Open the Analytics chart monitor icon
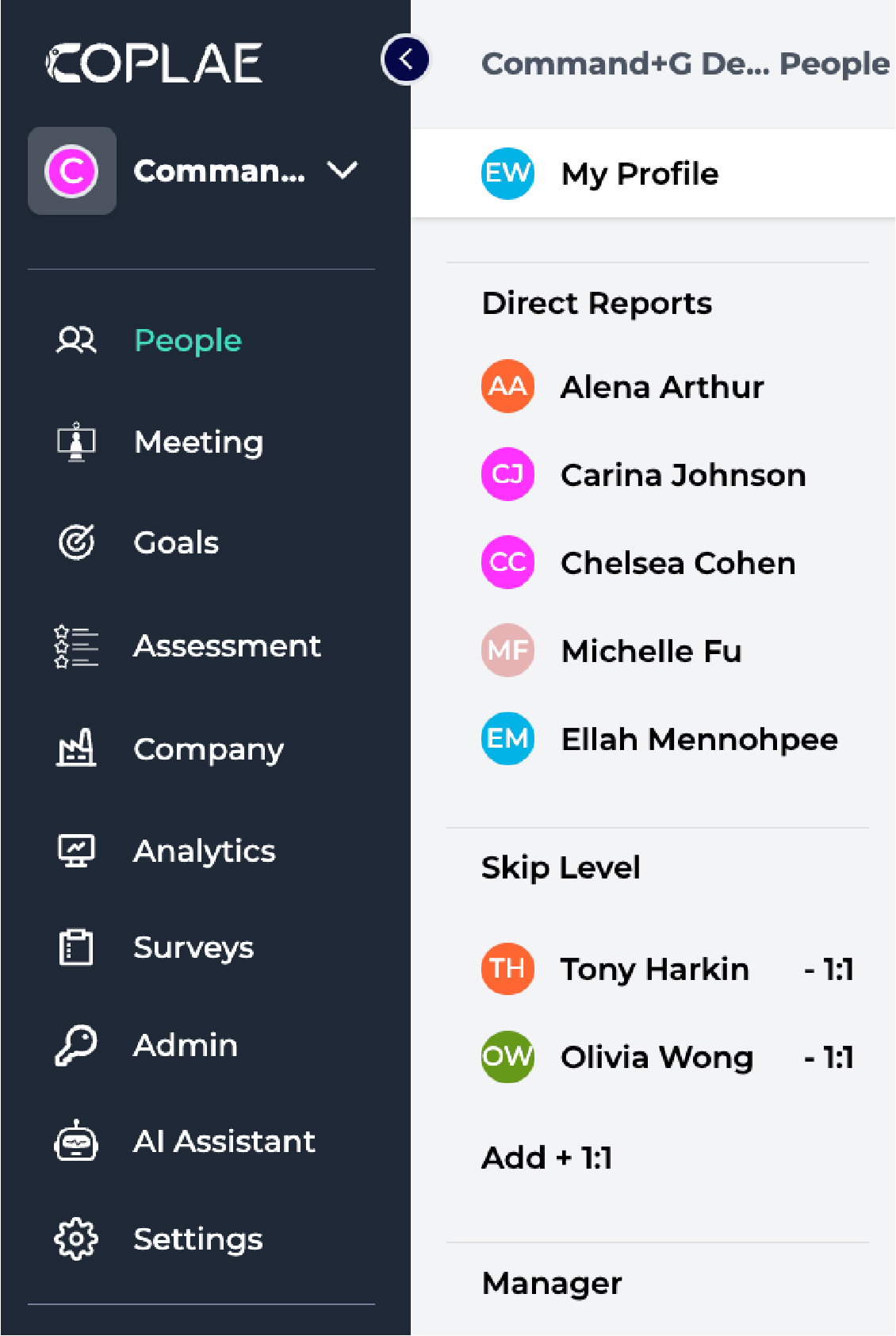896x1336 pixels. tap(76, 851)
